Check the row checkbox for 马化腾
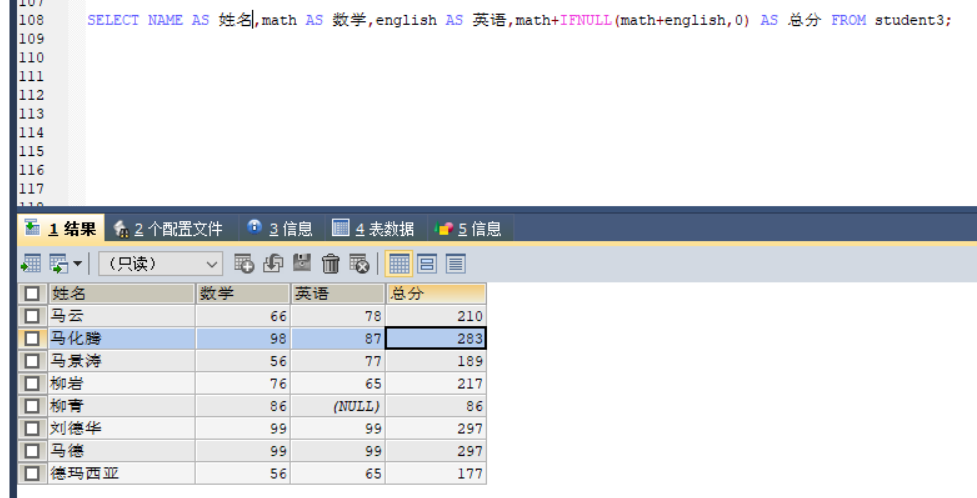Viewport: 977px width, 498px height. click(32, 338)
